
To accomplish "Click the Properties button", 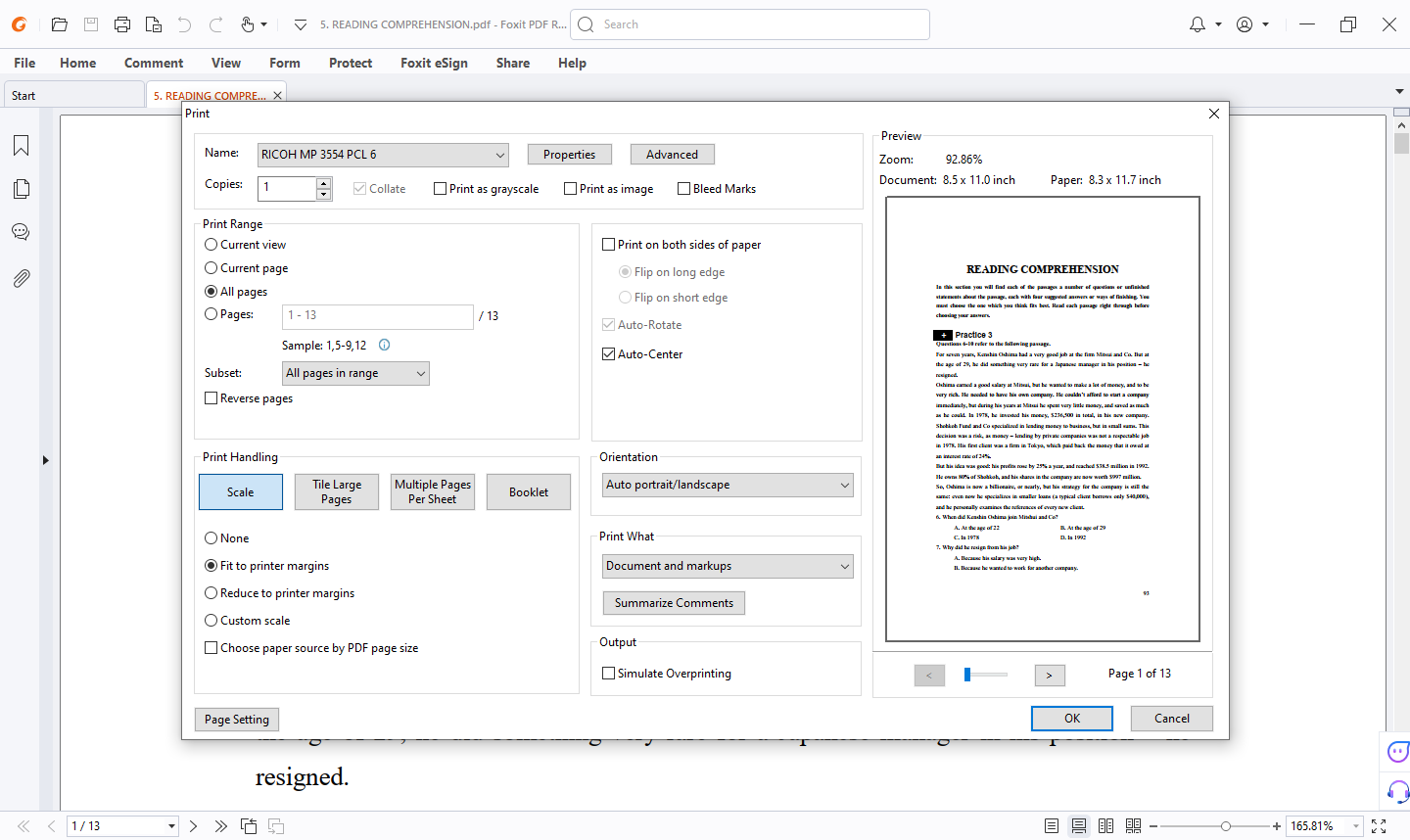I will [x=569, y=155].
